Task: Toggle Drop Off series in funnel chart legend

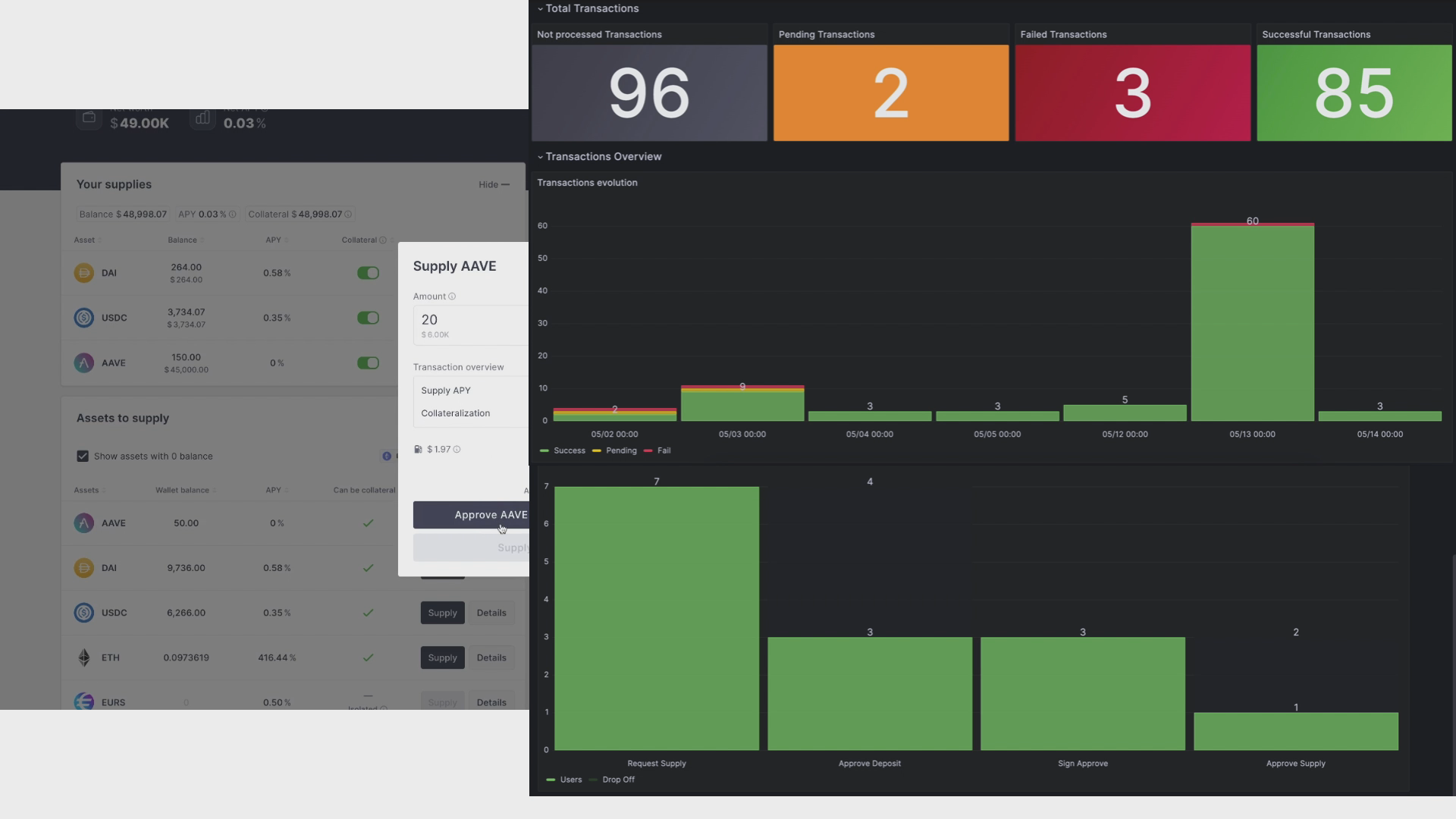Action: coord(611,780)
